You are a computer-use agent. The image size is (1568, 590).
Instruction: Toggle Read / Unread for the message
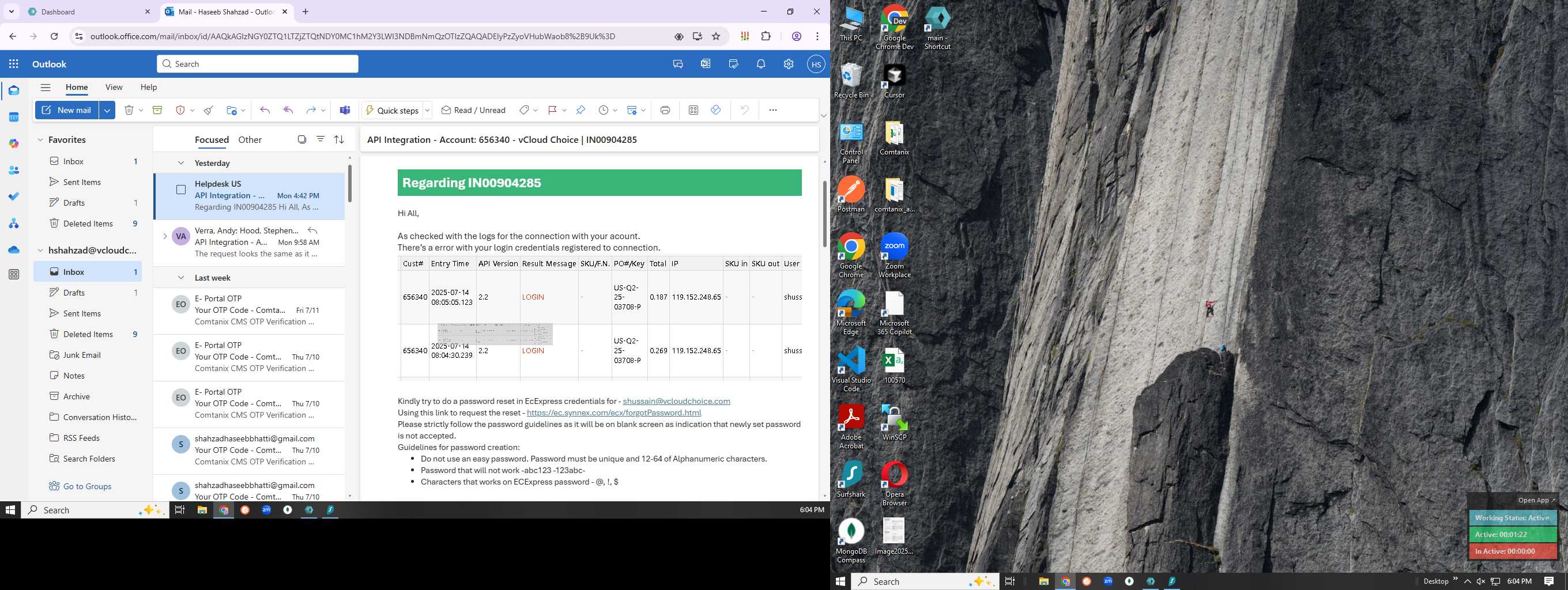[x=473, y=110]
